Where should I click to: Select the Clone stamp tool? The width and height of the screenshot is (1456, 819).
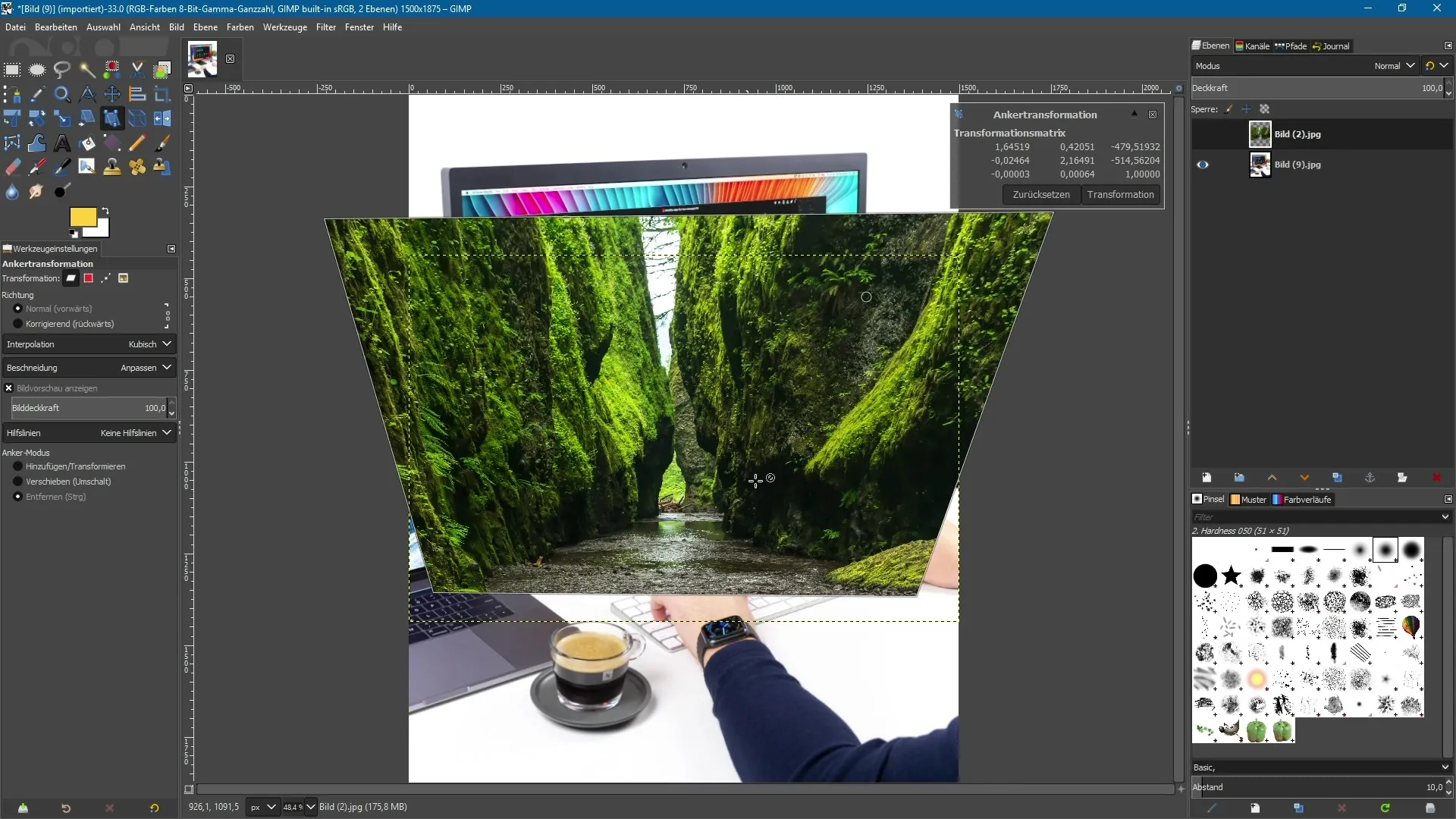(112, 168)
